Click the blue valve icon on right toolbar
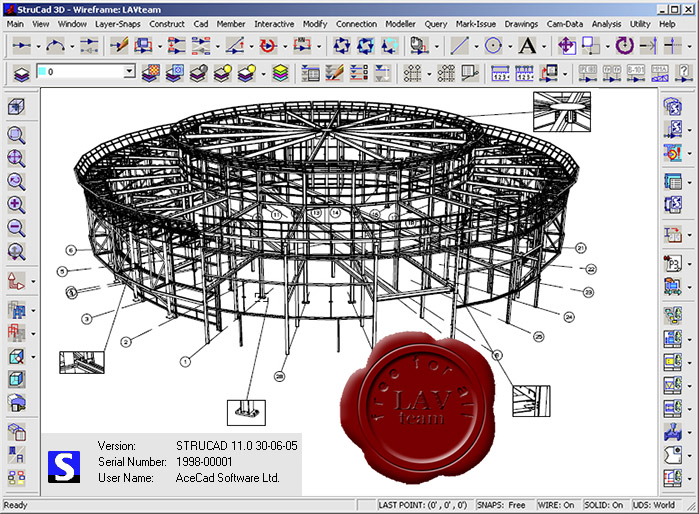Viewport: 699px width, 514px height. pos(673,432)
